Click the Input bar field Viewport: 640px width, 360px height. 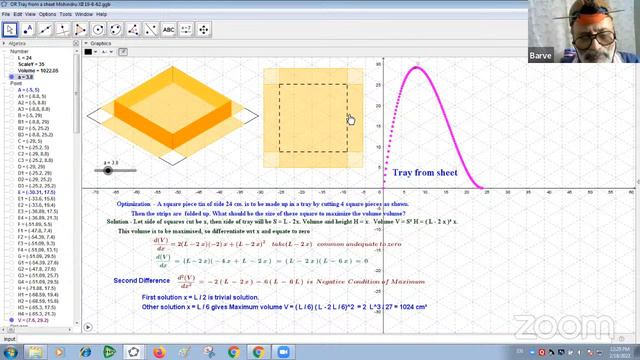tap(318, 339)
